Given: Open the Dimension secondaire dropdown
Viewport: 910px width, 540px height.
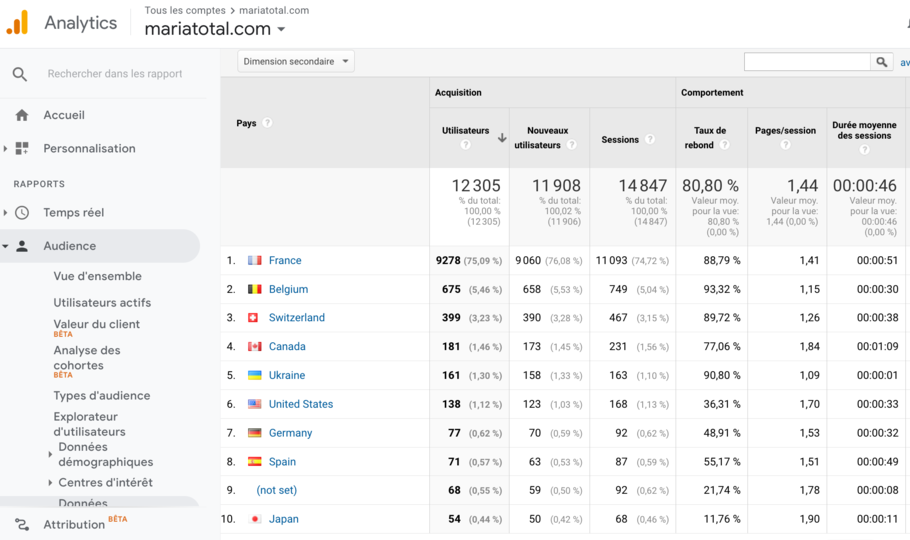Looking at the screenshot, I should tap(296, 62).
